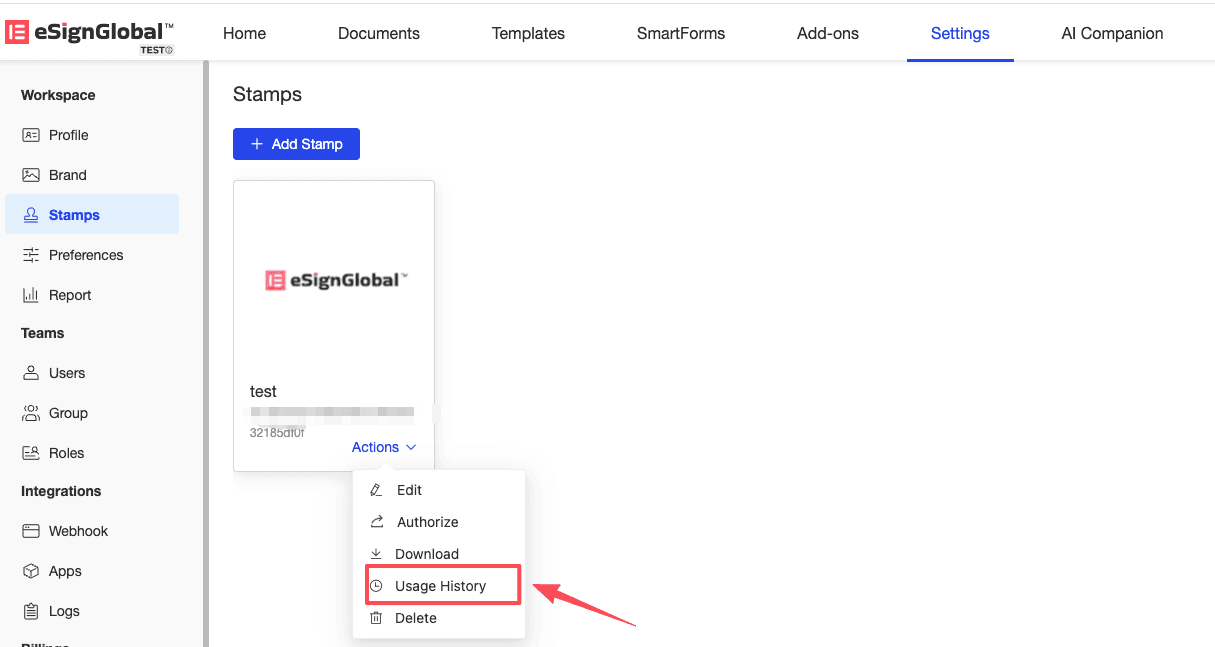Image resolution: width=1215 pixels, height=647 pixels.
Task: Open Report in the sidebar
Action: (92, 295)
